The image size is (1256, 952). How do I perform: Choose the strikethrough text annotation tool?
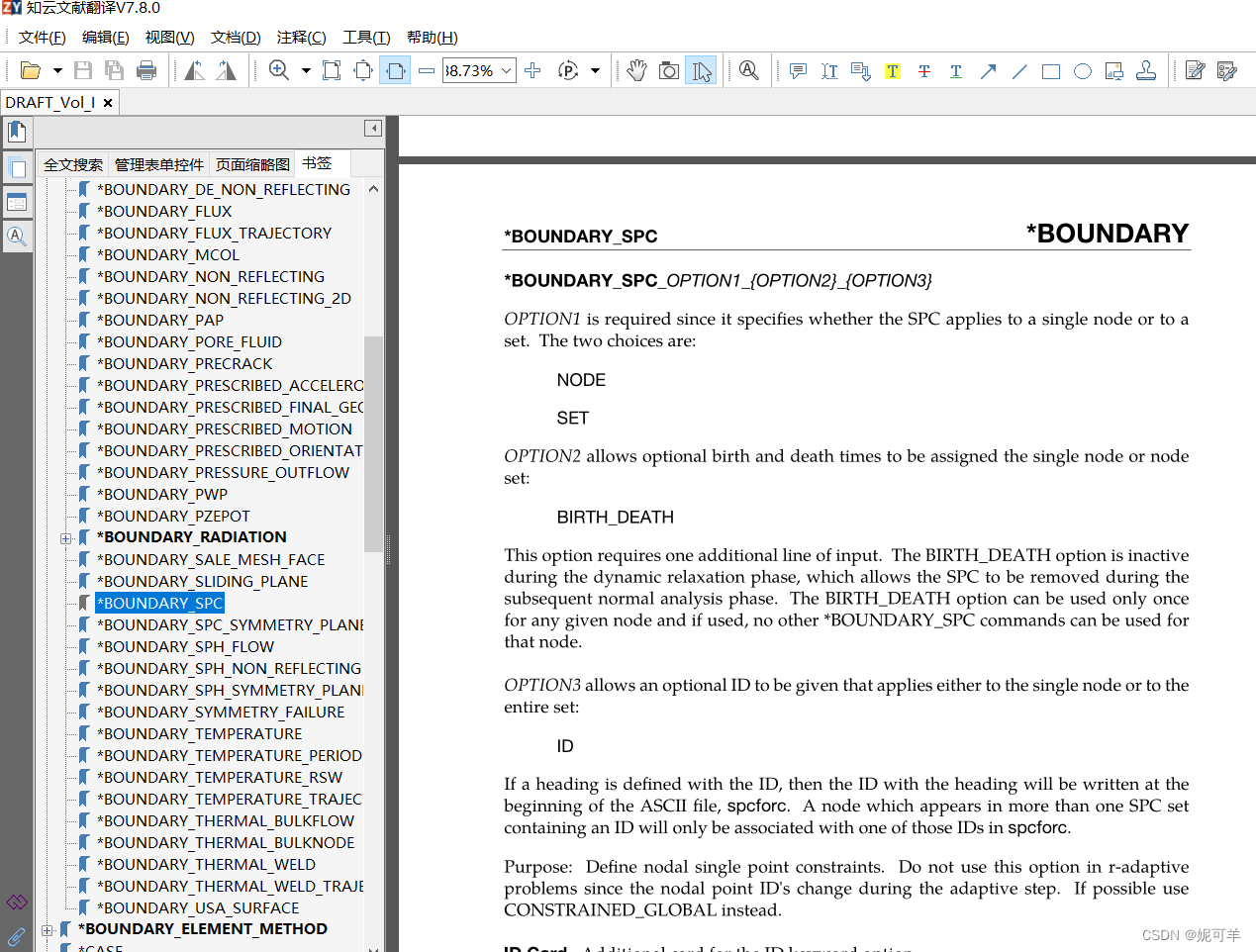pos(924,71)
